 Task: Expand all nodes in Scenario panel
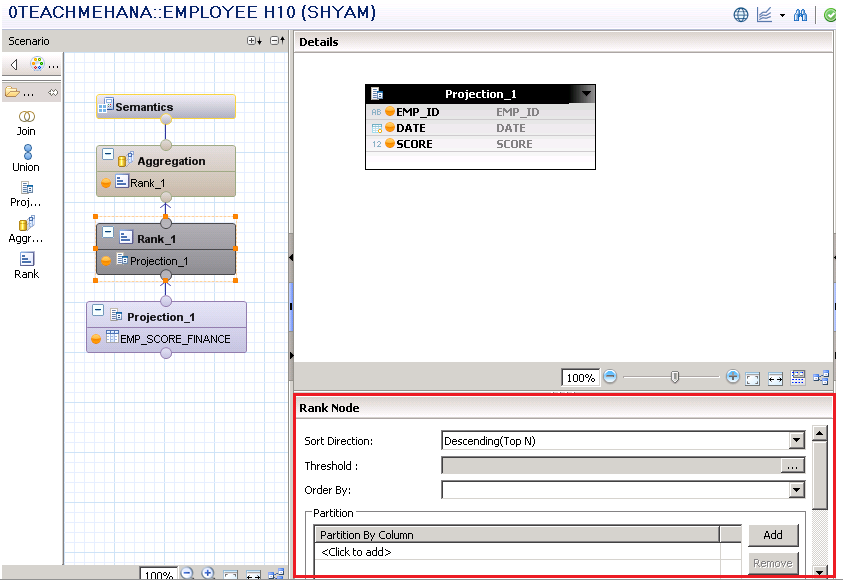click(x=254, y=41)
